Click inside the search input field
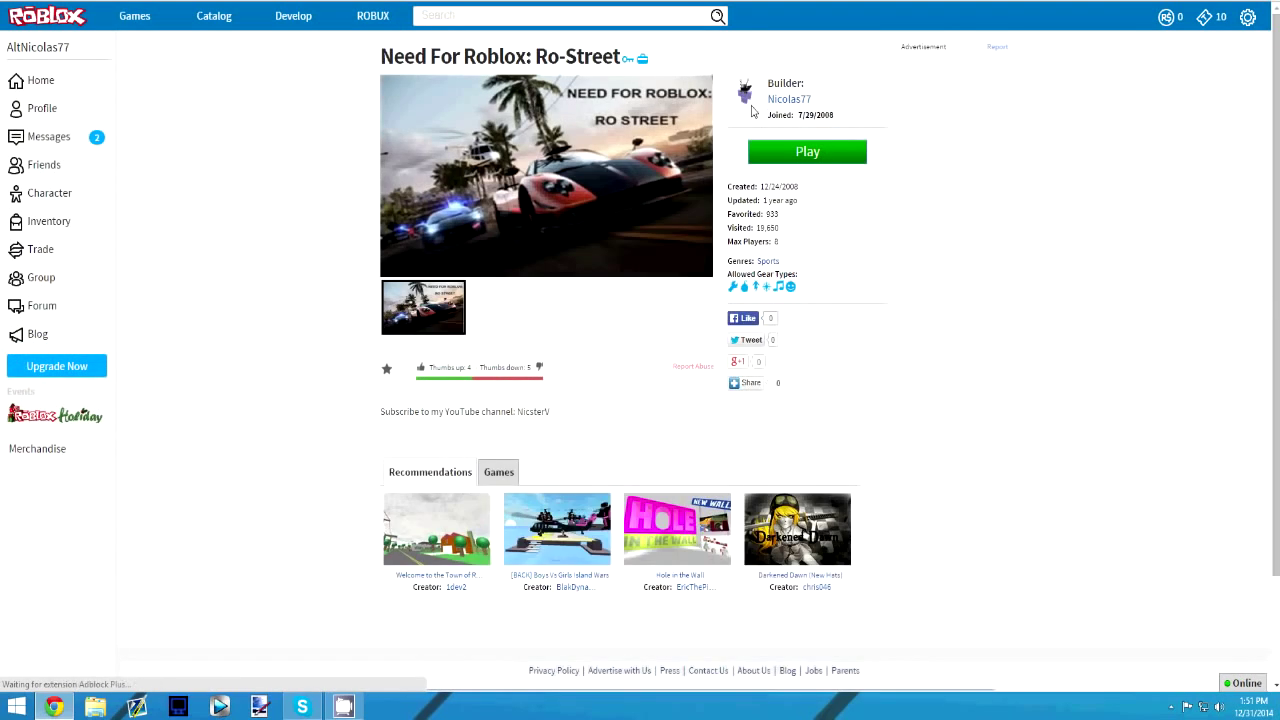 [x=560, y=16]
